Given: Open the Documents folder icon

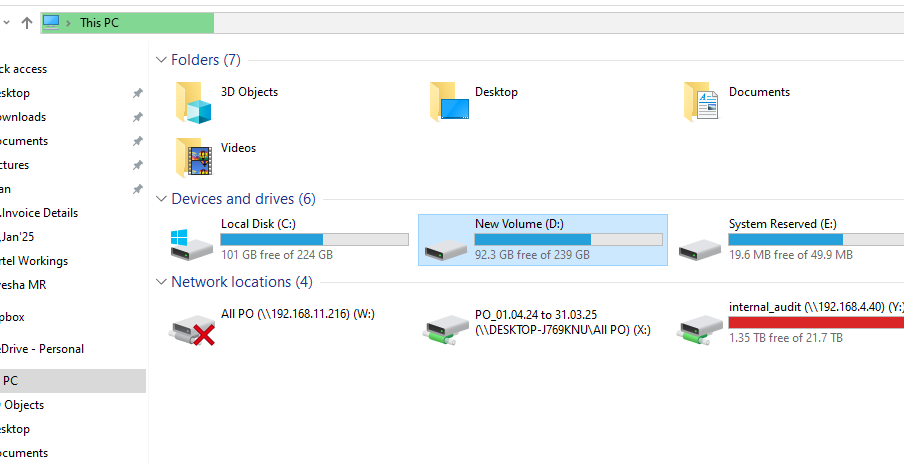Looking at the screenshot, I should [701, 101].
